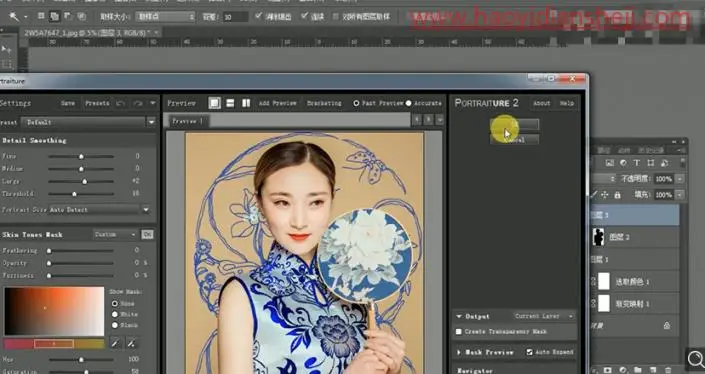Open Settings menu arrow beside redo
The width and height of the screenshot is (705, 374).
pyautogui.click(x=153, y=103)
